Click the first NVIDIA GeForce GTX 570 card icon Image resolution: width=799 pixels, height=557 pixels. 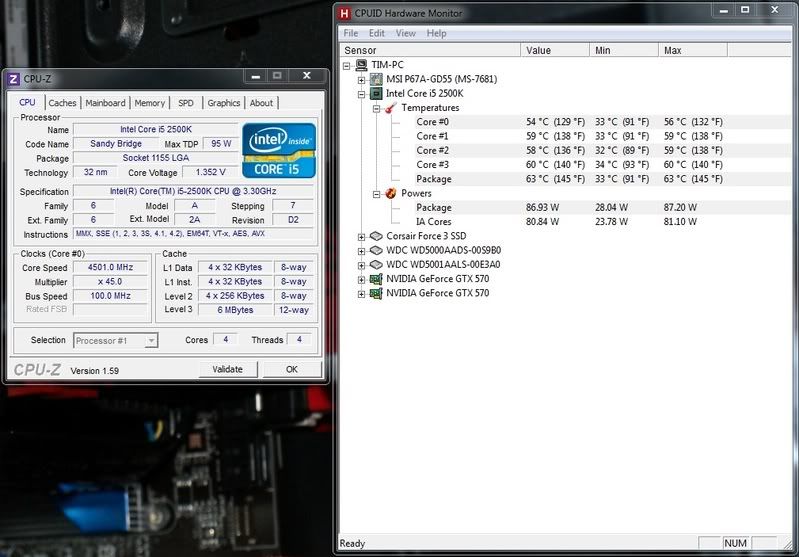[376, 279]
